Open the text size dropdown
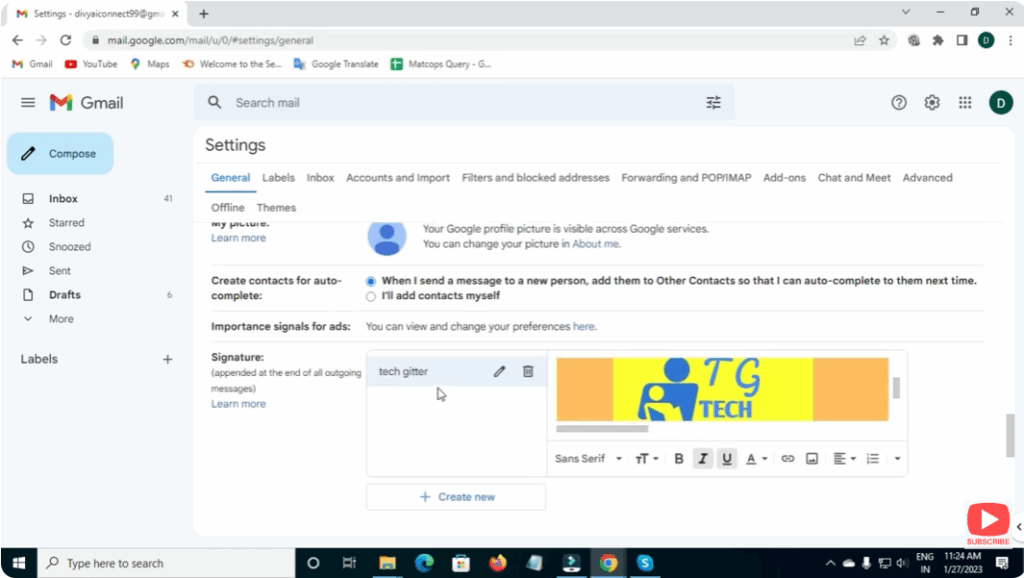This screenshot has height=578, width=1024. point(647,459)
